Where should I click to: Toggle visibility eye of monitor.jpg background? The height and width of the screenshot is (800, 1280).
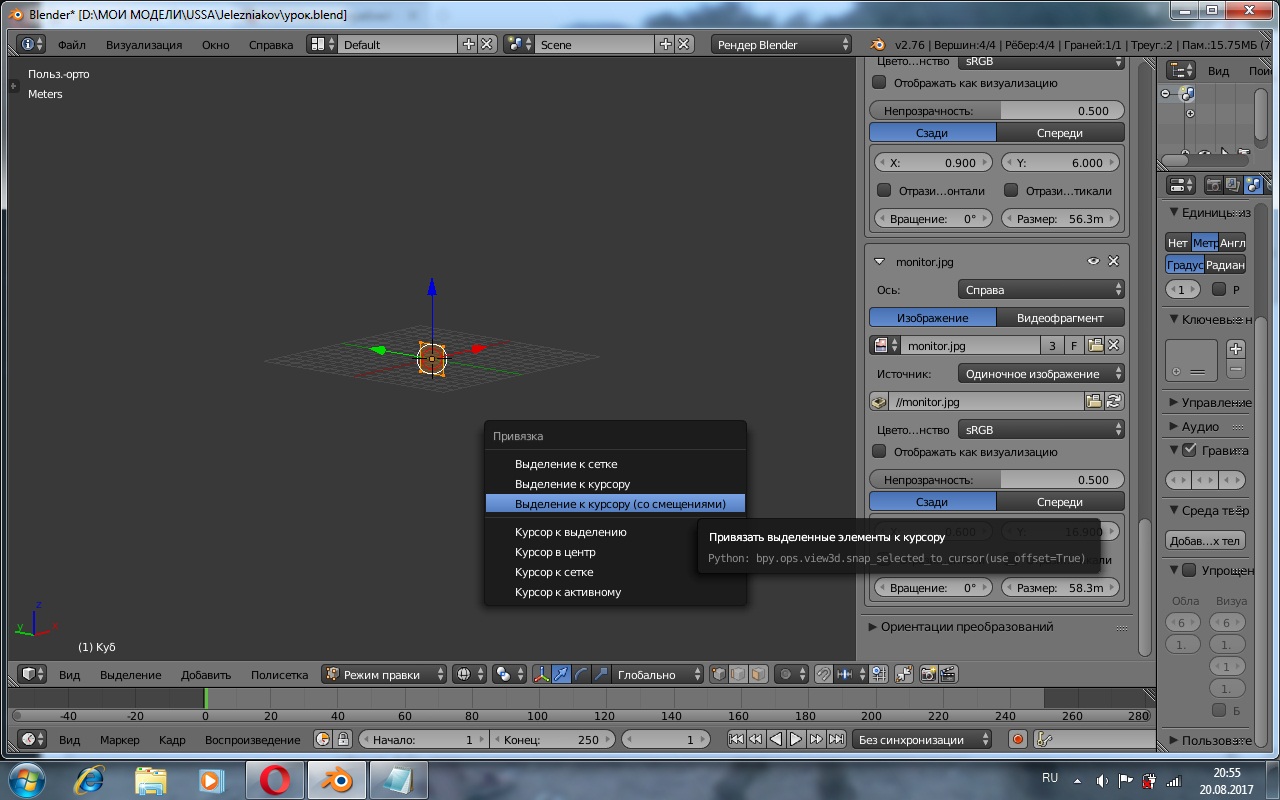click(x=1093, y=261)
